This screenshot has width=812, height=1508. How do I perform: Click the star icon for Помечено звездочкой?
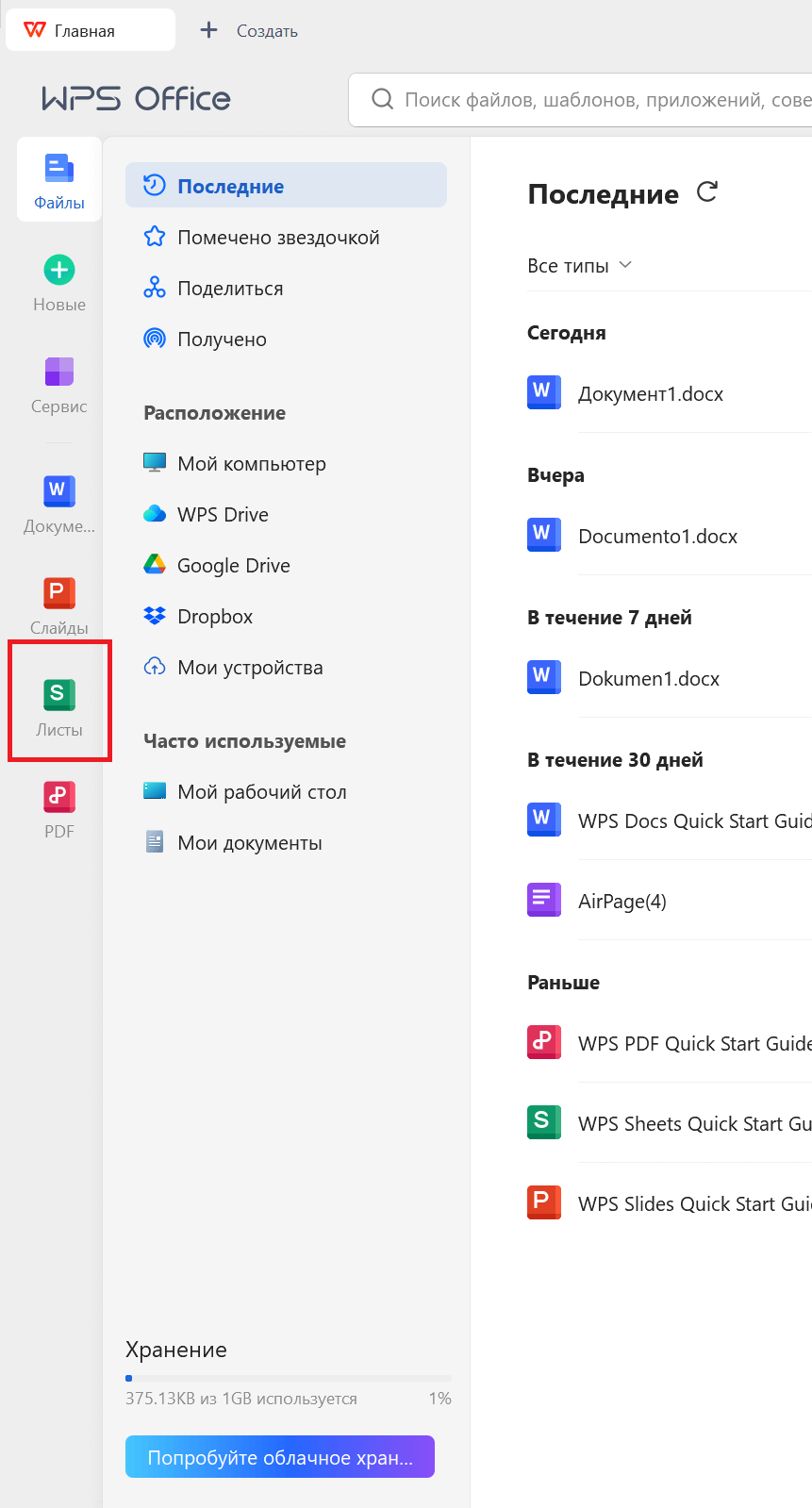pos(155,237)
